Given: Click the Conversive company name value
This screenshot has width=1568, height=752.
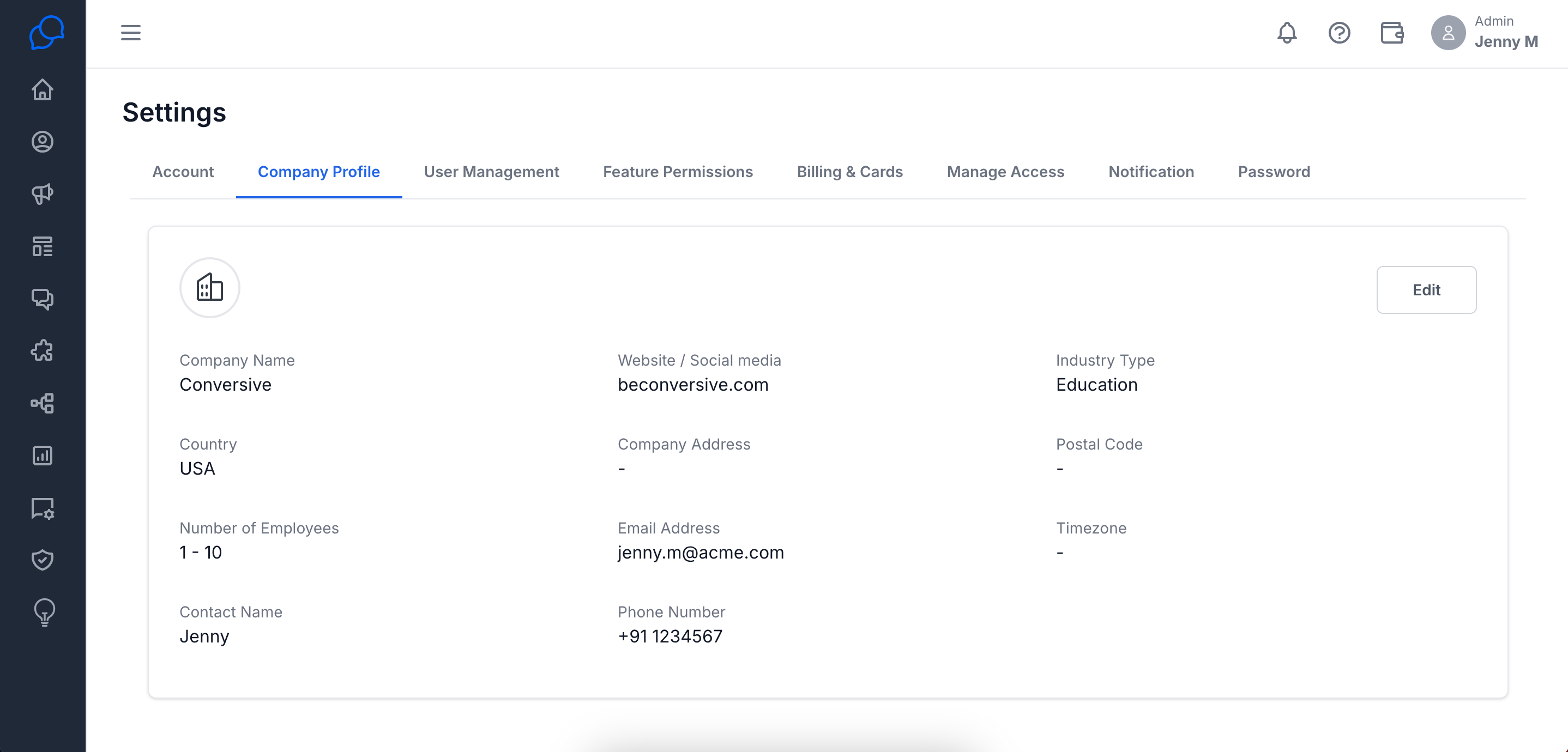Looking at the screenshot, I should coord(225,385).
